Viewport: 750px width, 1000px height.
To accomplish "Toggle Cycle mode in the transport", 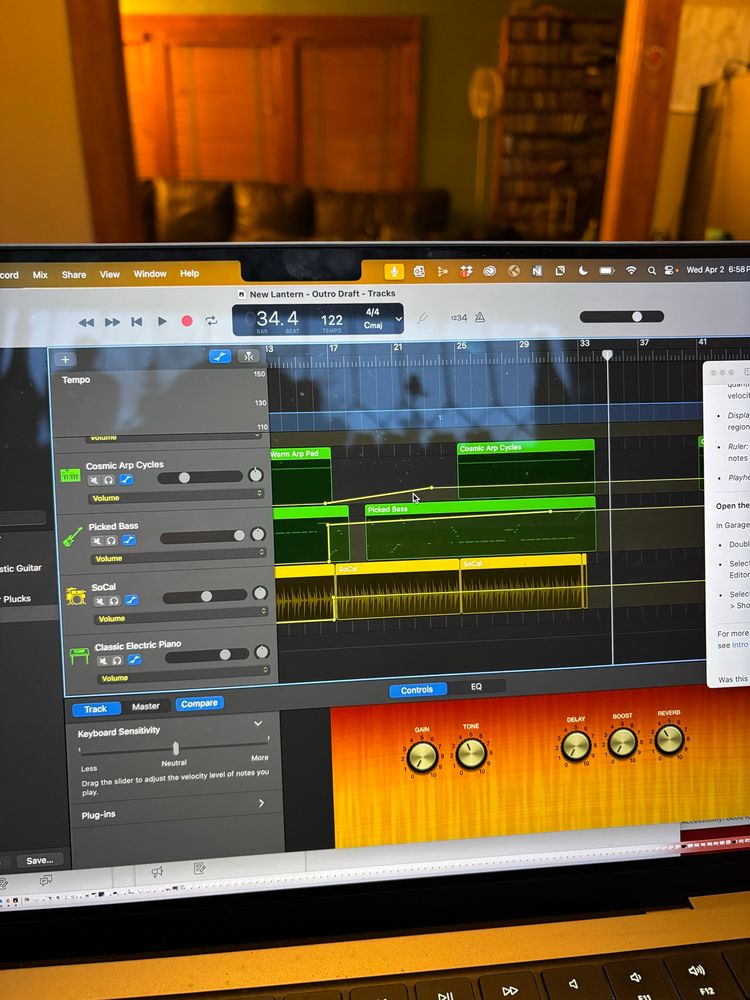I will (212, 321).
